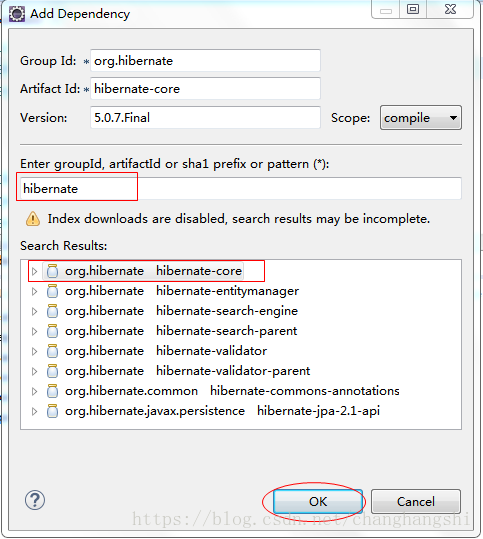483x539 pixels.
Task: Select hibernate-validator search result row
Action: pyautogui.click(x=166, y=351)
